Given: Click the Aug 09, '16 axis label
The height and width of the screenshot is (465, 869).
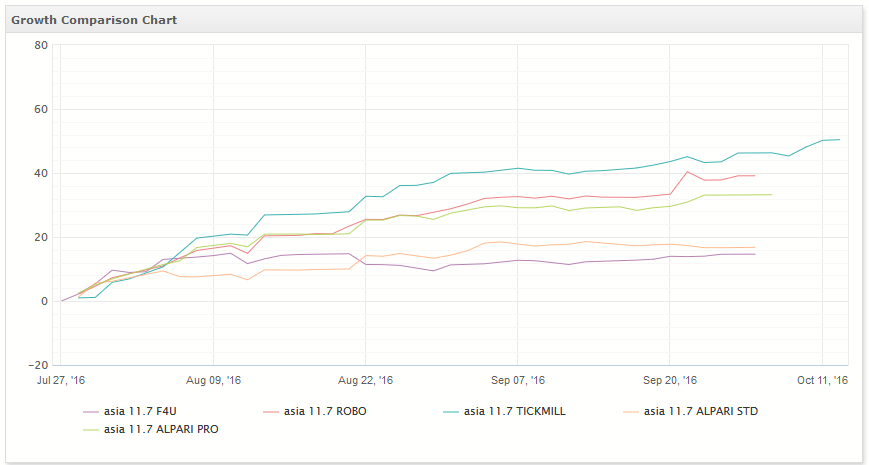Looking at the screenshot, I should (x=213, y=380).
